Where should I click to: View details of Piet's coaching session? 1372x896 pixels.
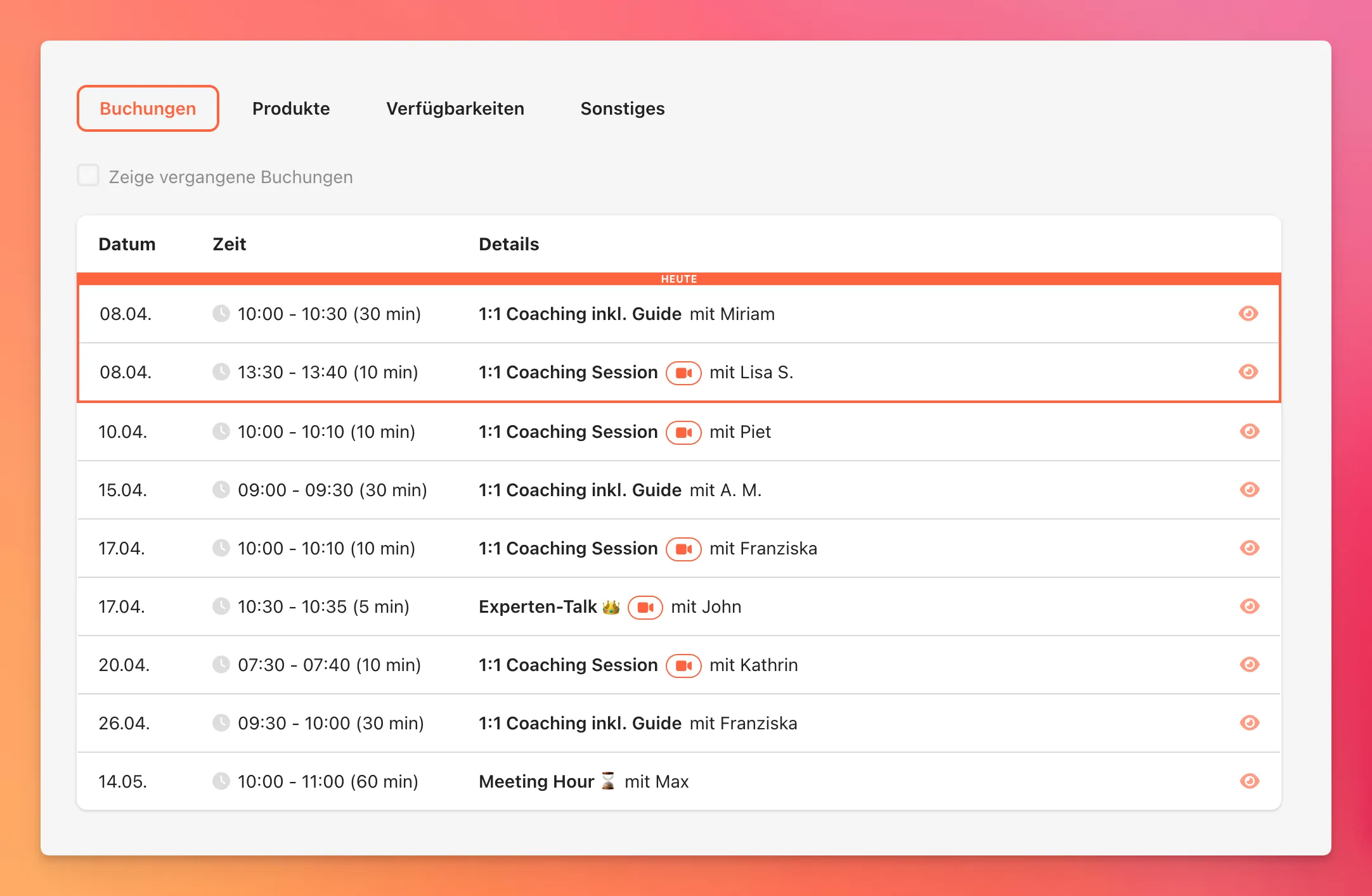(x=1249, y=432)
